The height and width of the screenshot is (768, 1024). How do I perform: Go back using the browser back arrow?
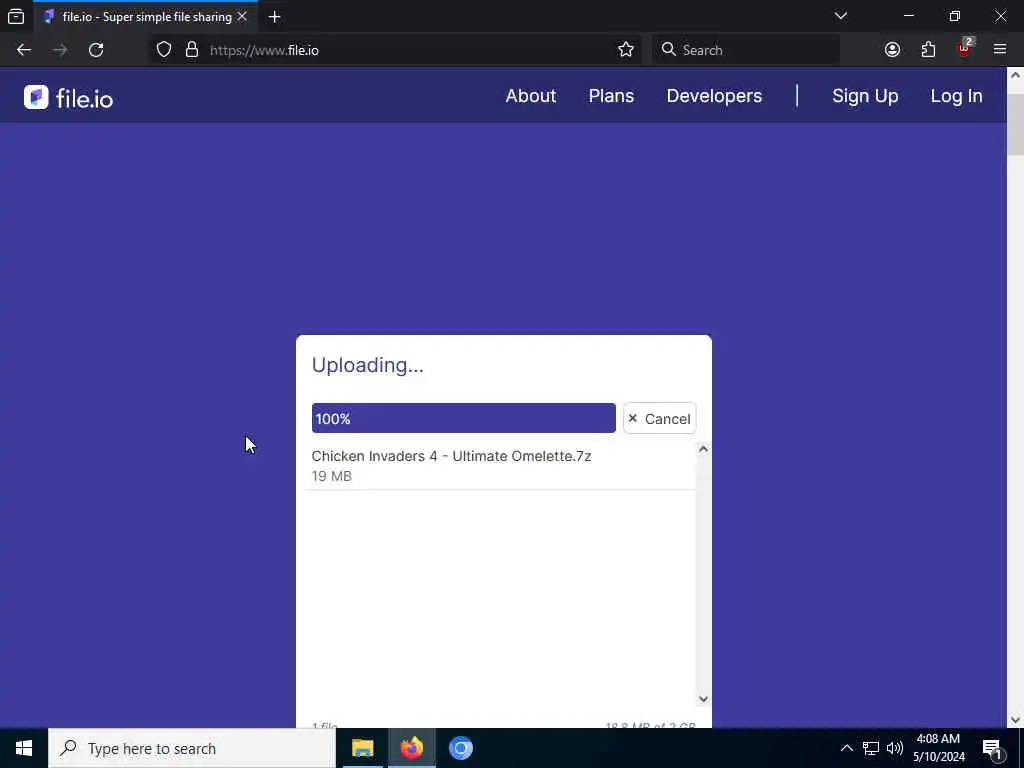click(24, 50)
